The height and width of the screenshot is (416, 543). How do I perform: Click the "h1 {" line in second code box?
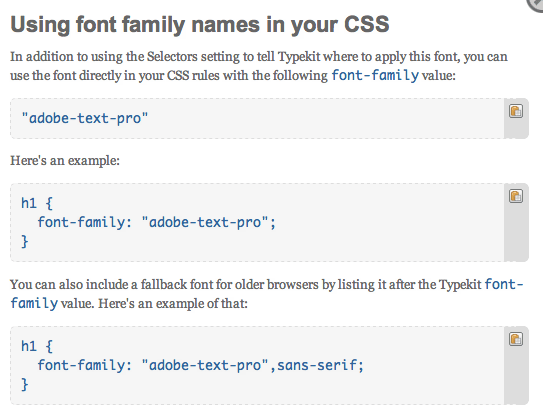[37, 203]
